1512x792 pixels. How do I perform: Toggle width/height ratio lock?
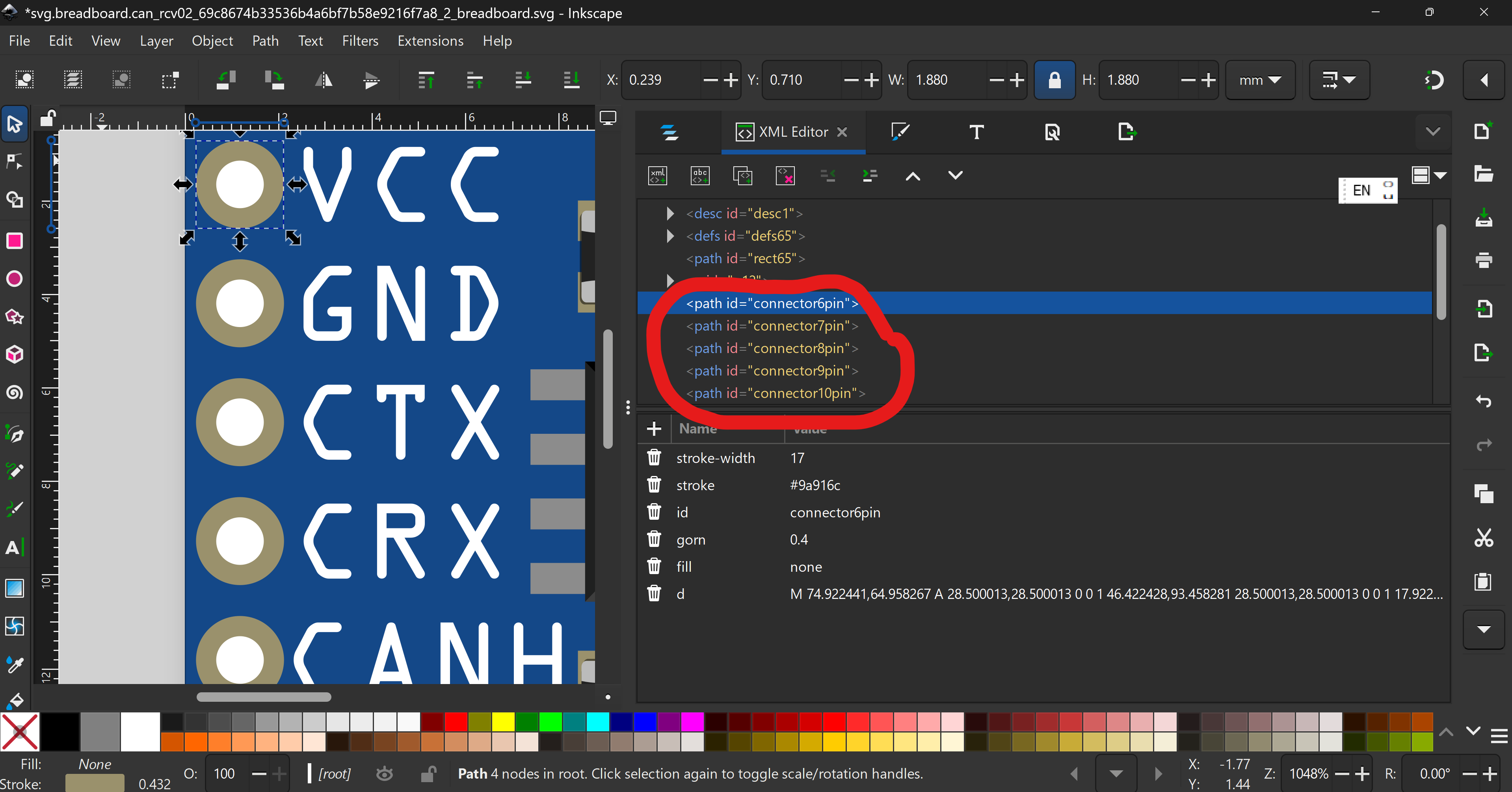click(x=1054, y=80)
